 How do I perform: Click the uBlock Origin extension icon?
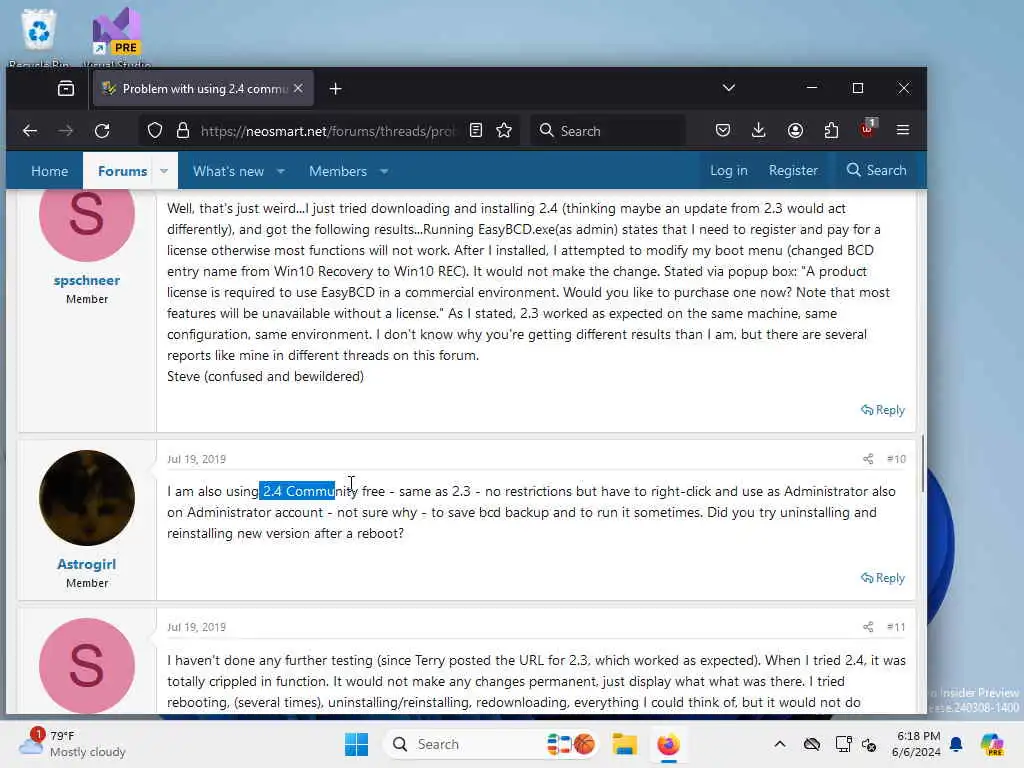867,129
